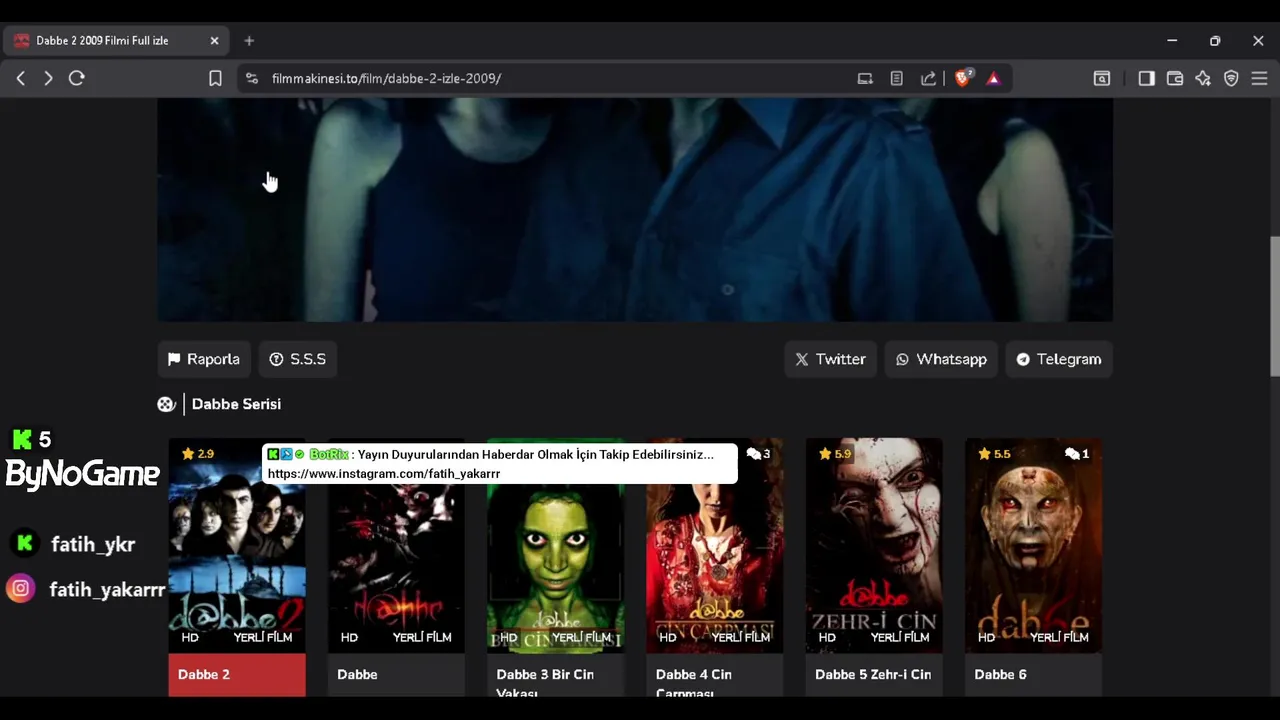Click the share page icon

[x=929, y=78]
